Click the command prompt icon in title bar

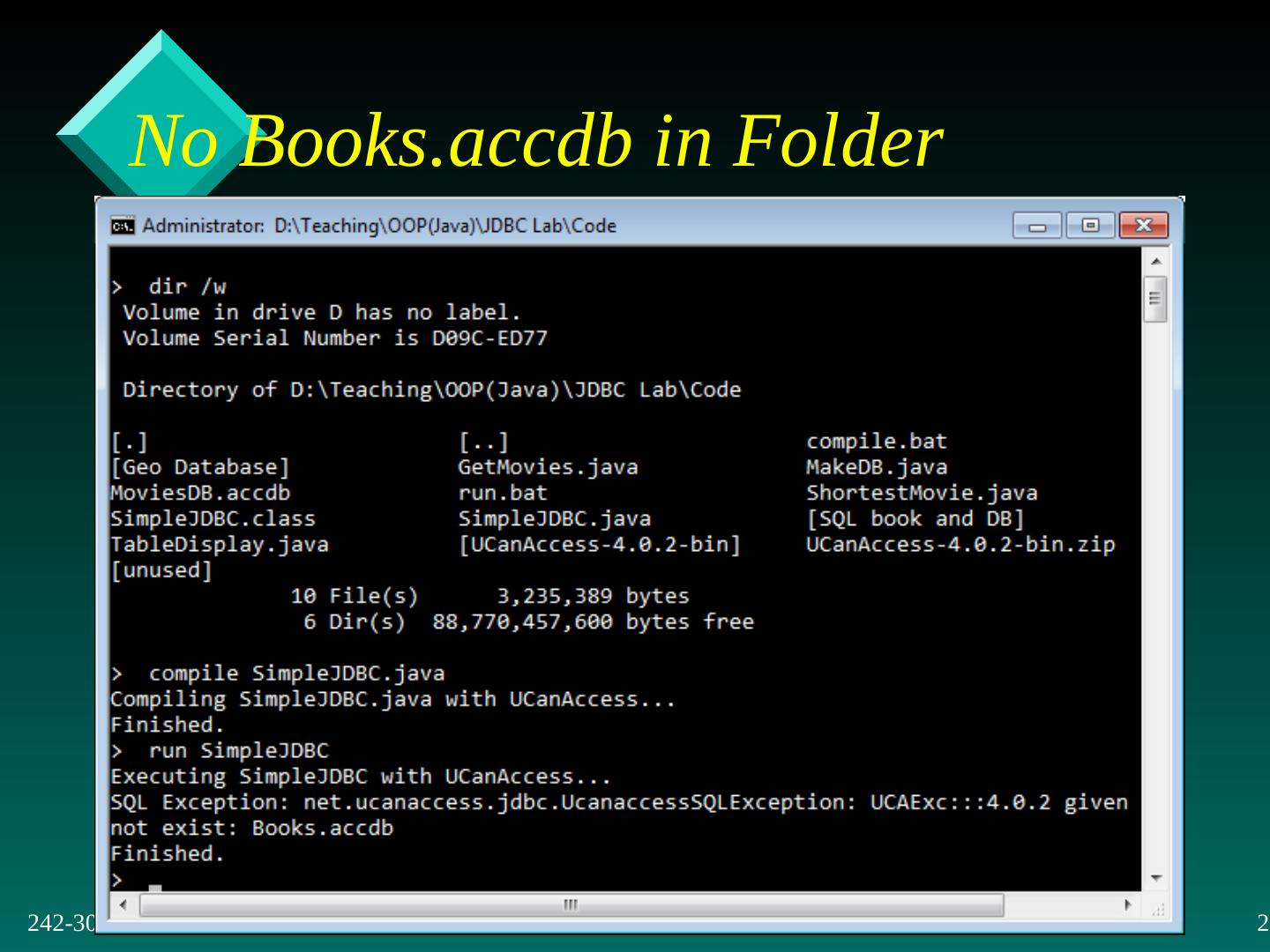click(x=122, y=227)
